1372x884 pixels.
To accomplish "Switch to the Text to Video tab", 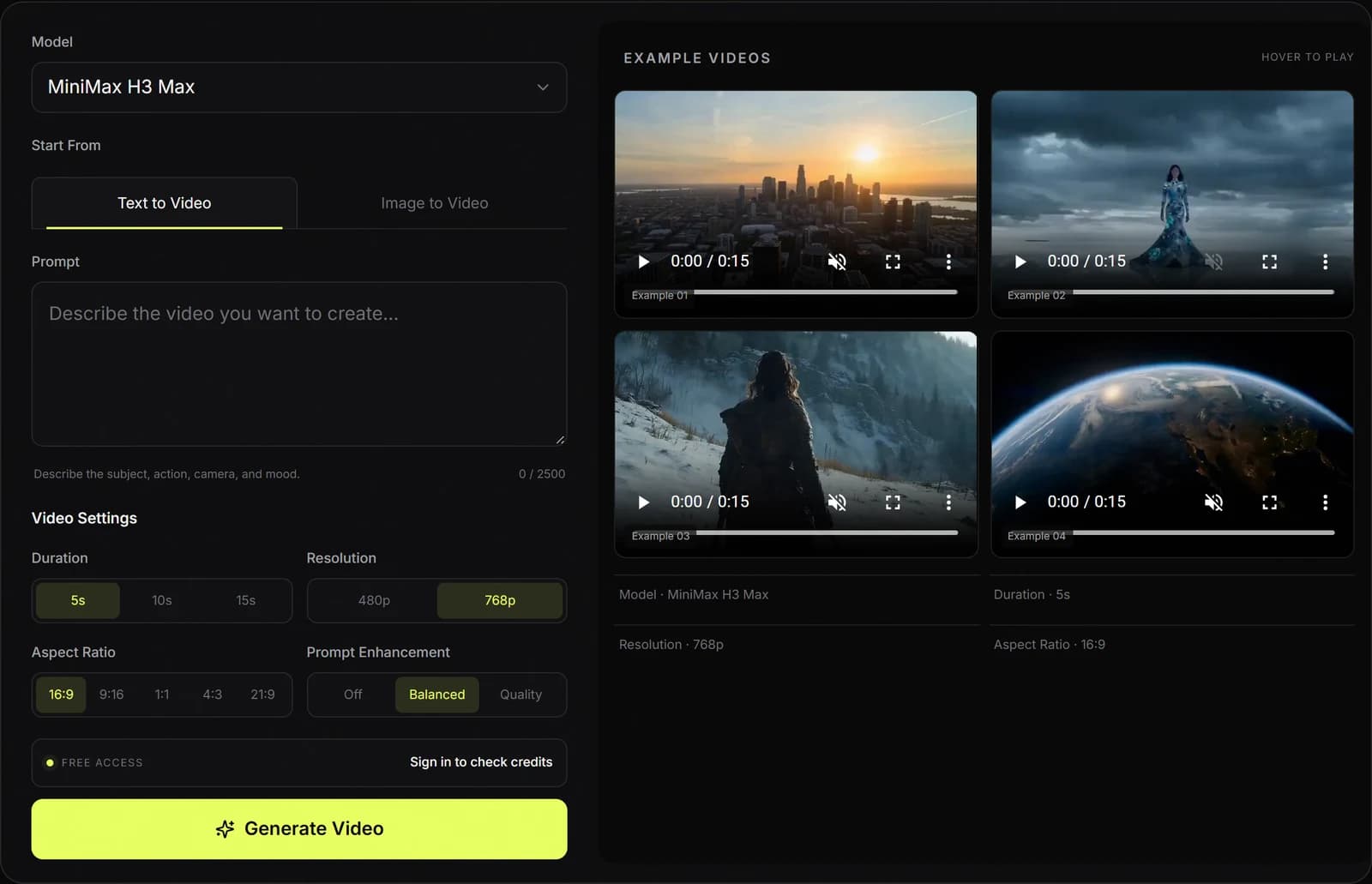I will (165, 203).
